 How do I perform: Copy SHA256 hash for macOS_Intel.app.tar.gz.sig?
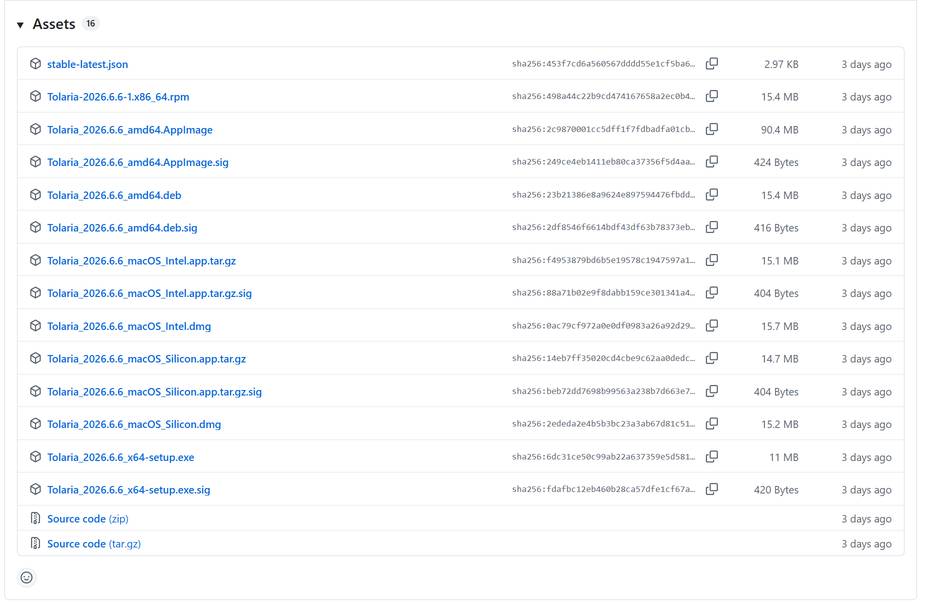(712, 292)
